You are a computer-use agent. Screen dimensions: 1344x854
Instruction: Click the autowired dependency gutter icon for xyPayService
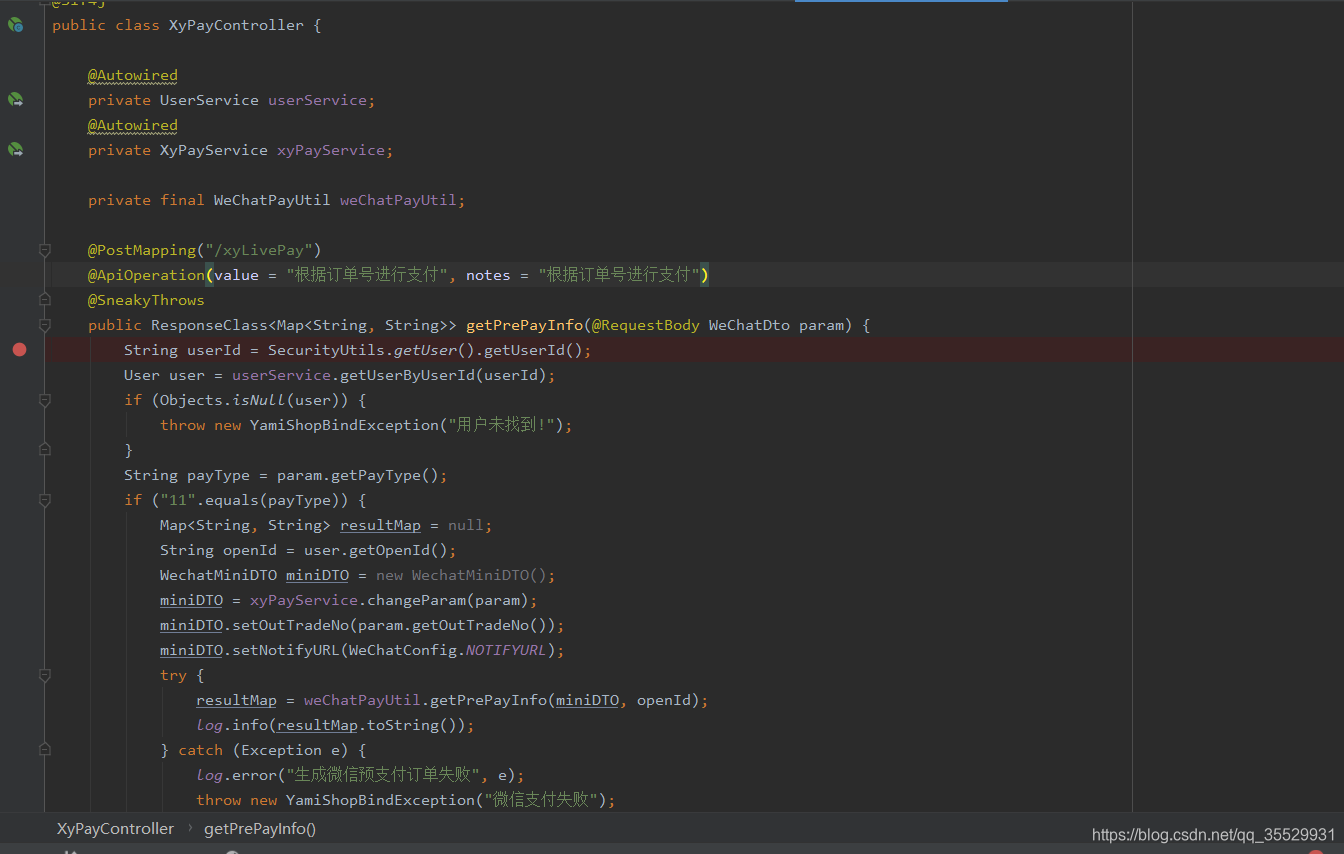pos(15,150)
